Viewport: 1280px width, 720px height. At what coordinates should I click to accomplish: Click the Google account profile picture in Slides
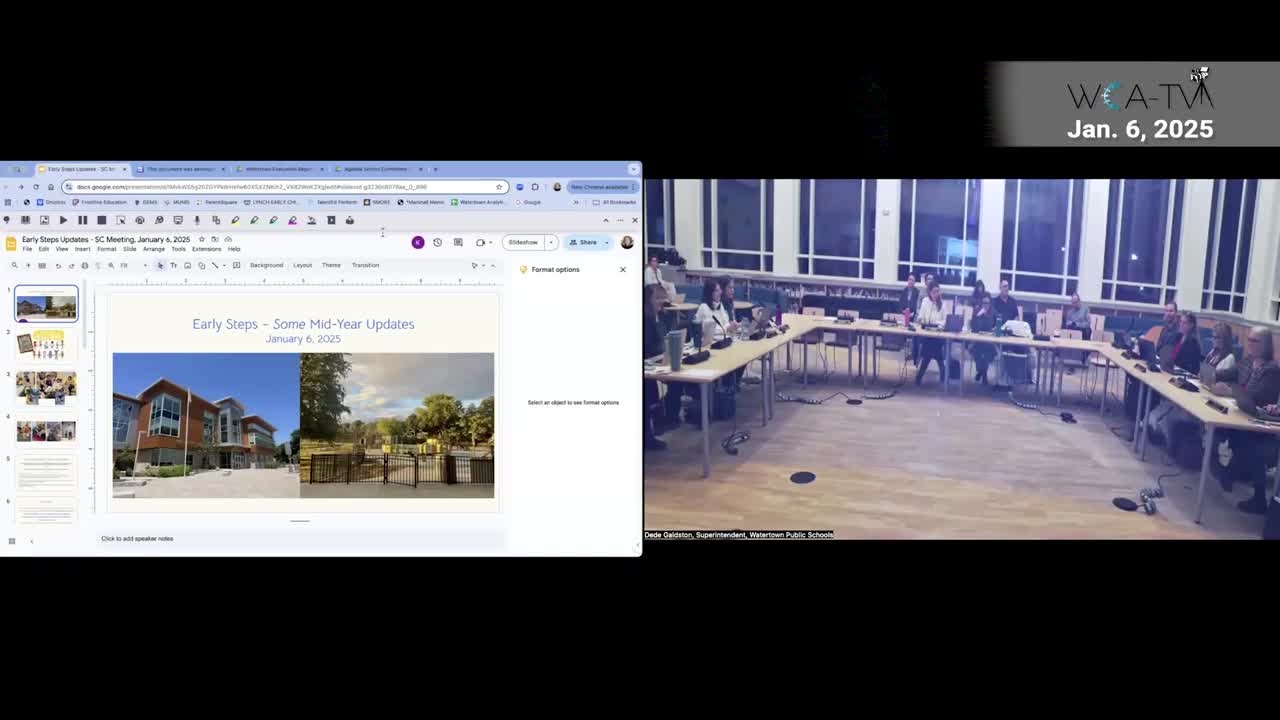[x=627, y=242]
